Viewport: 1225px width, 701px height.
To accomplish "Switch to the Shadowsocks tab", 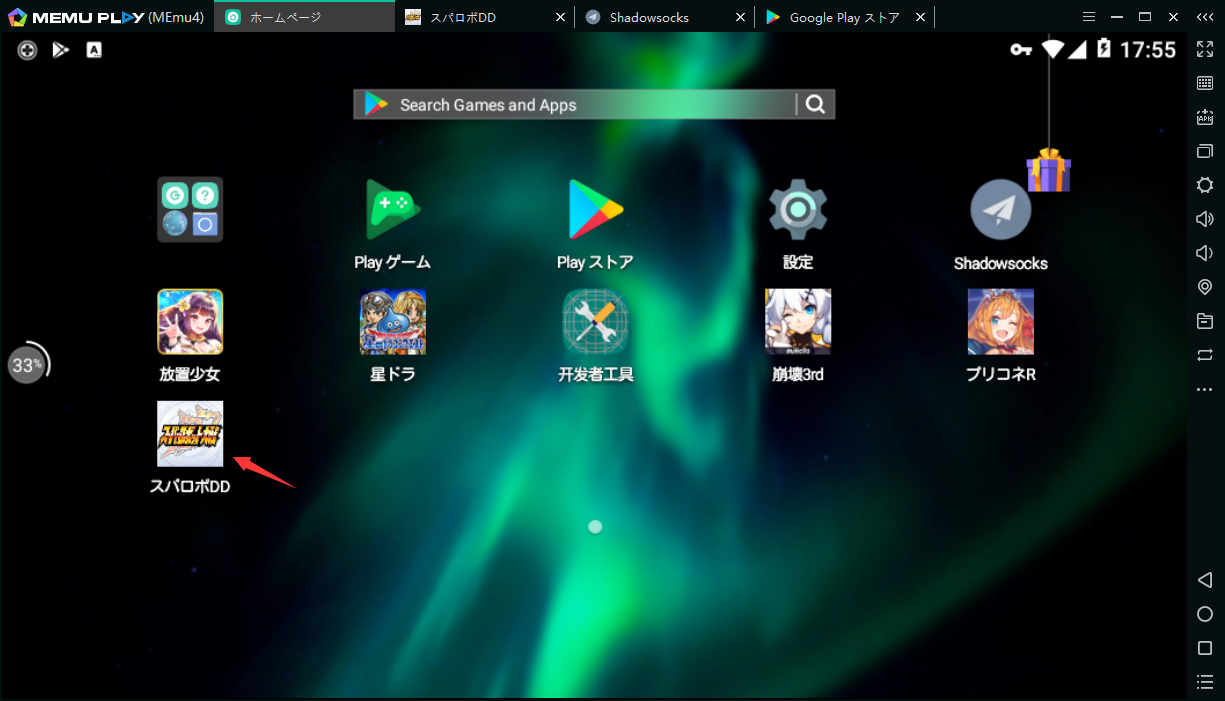I will click(x=650, y=16).
